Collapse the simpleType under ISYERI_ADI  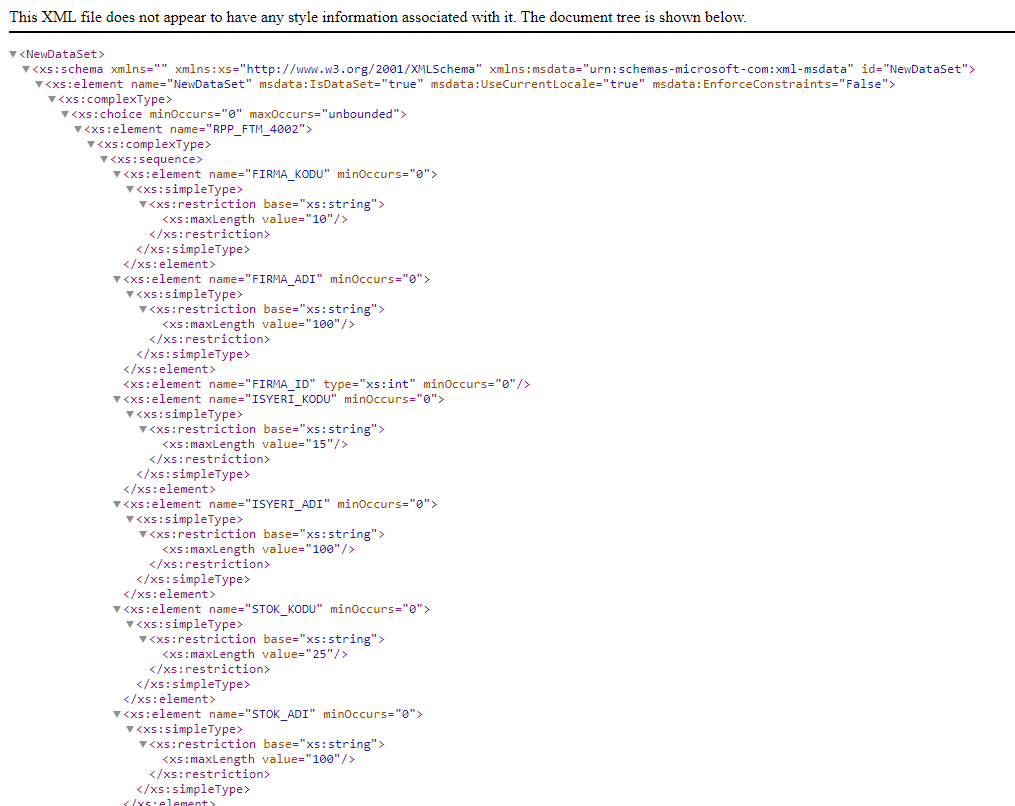click(130, 519)
